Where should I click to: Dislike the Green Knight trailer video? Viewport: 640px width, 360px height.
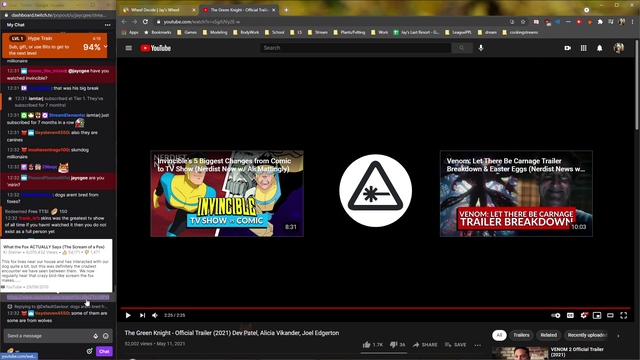pyautogui.click(x=397, y=344)
